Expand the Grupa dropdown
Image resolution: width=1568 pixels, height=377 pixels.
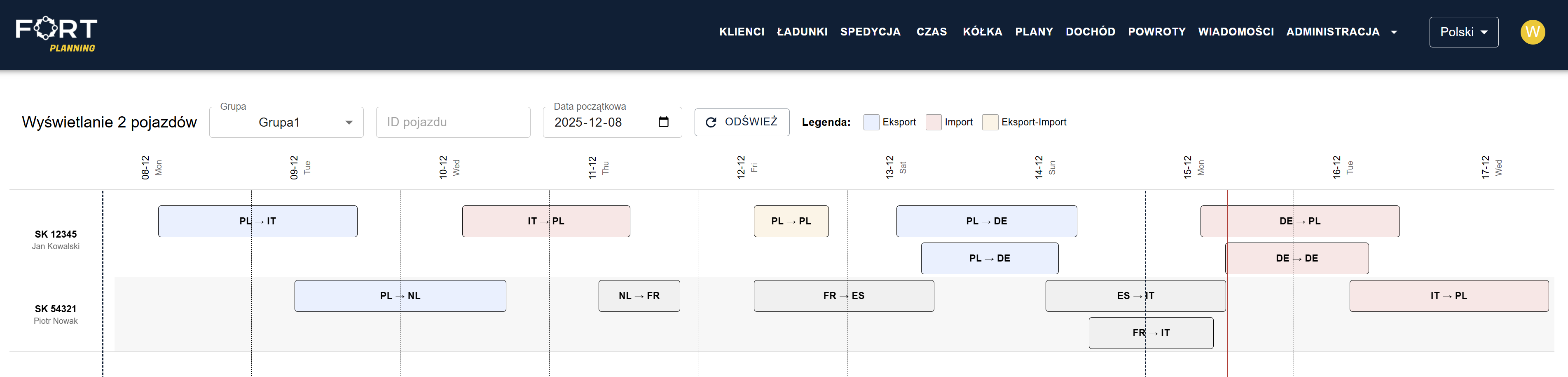tap(287, 123)
